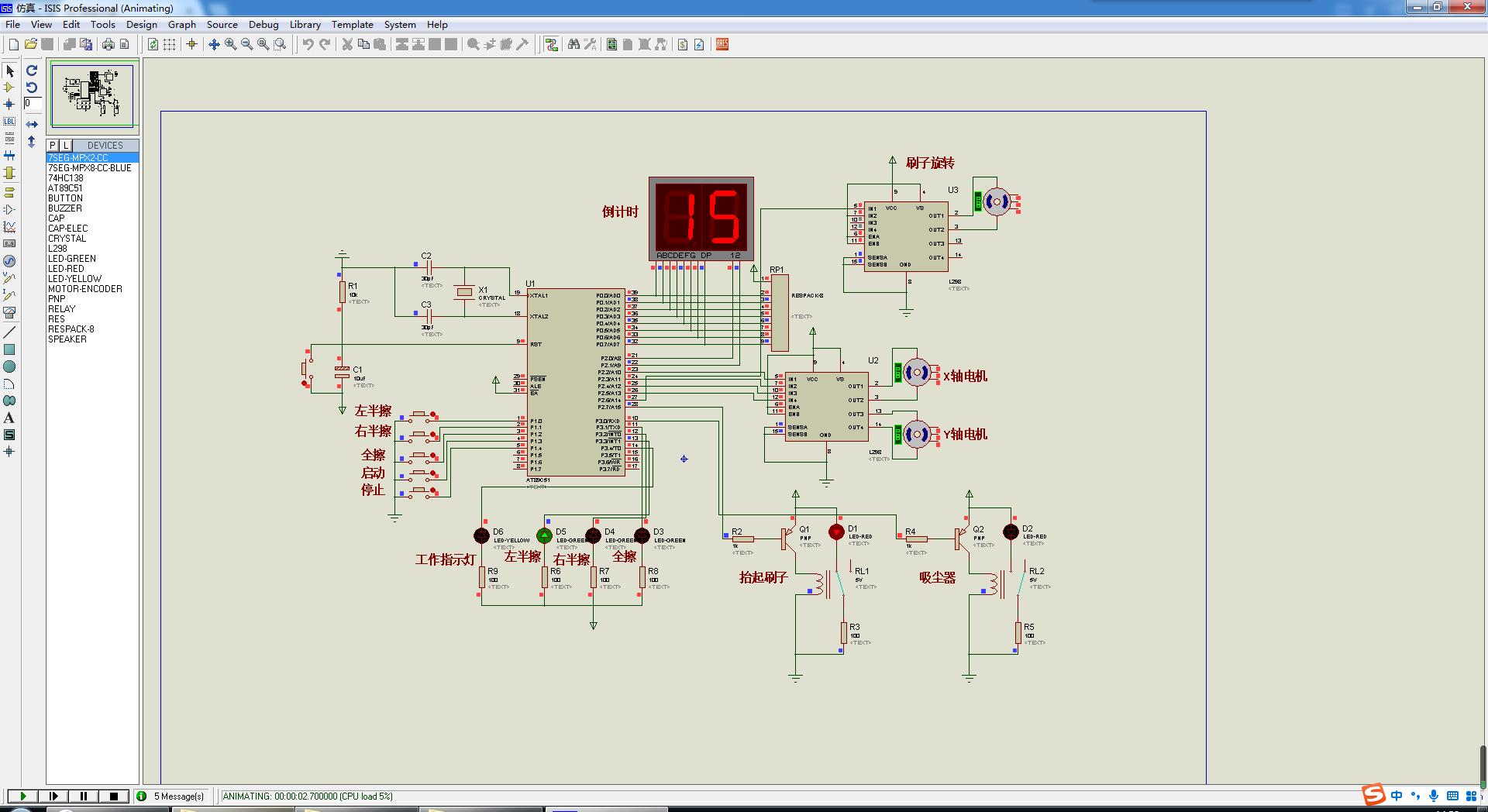Click the simulation Step button
1488x812 pixels.
point(53,796)
